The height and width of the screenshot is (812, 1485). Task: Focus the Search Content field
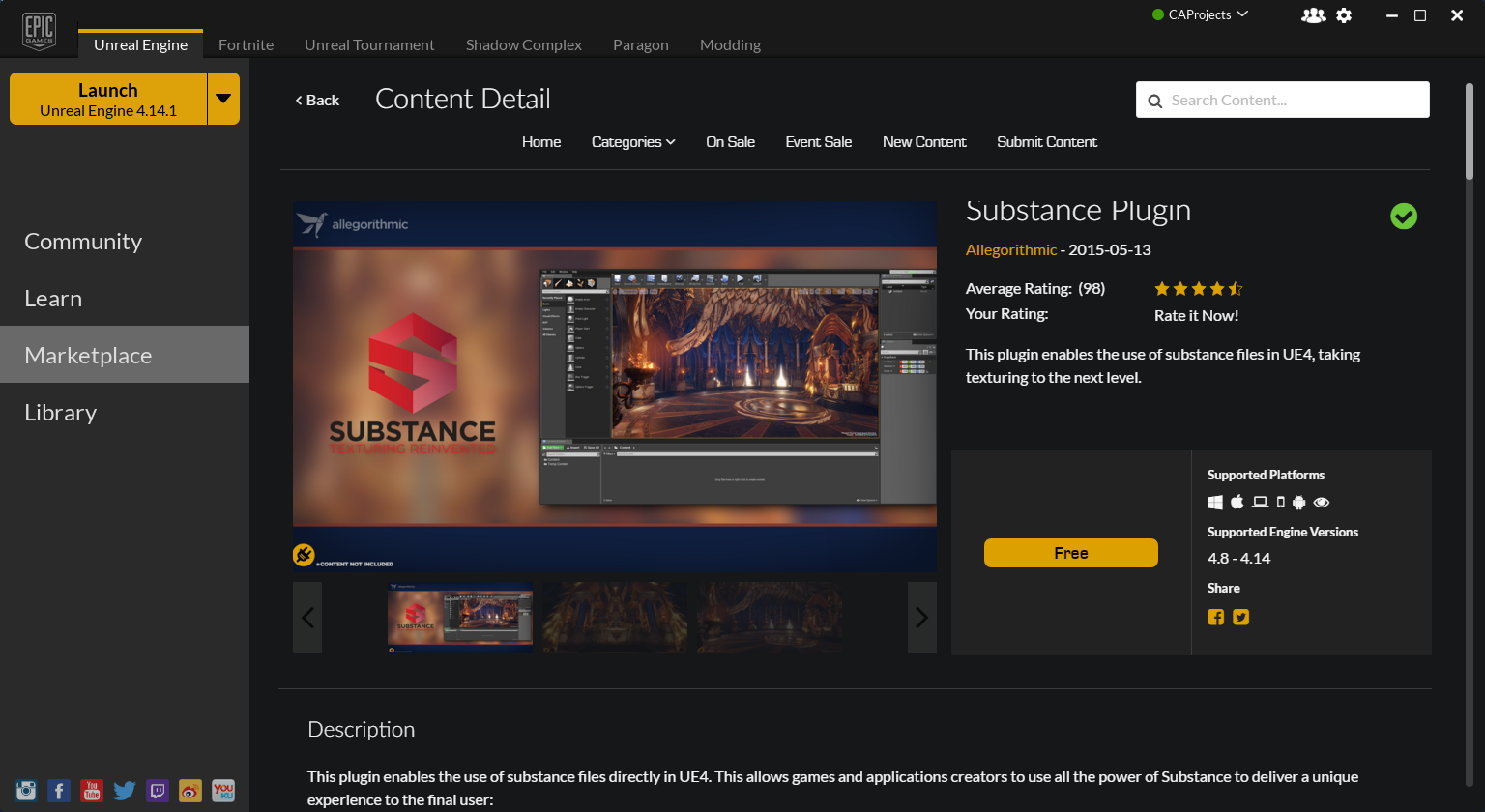click(1283, 100)
